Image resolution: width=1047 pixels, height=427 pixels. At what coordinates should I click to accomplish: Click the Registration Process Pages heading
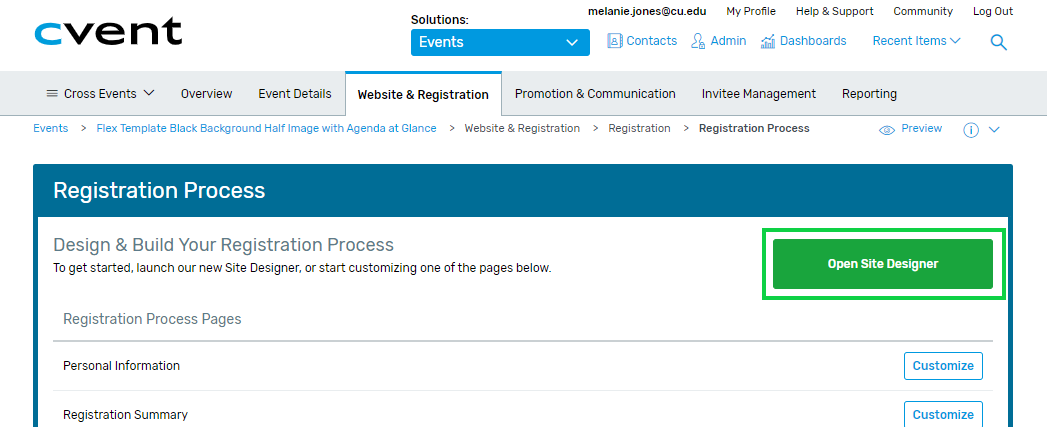pyautogui.click(x=152, y=319)
